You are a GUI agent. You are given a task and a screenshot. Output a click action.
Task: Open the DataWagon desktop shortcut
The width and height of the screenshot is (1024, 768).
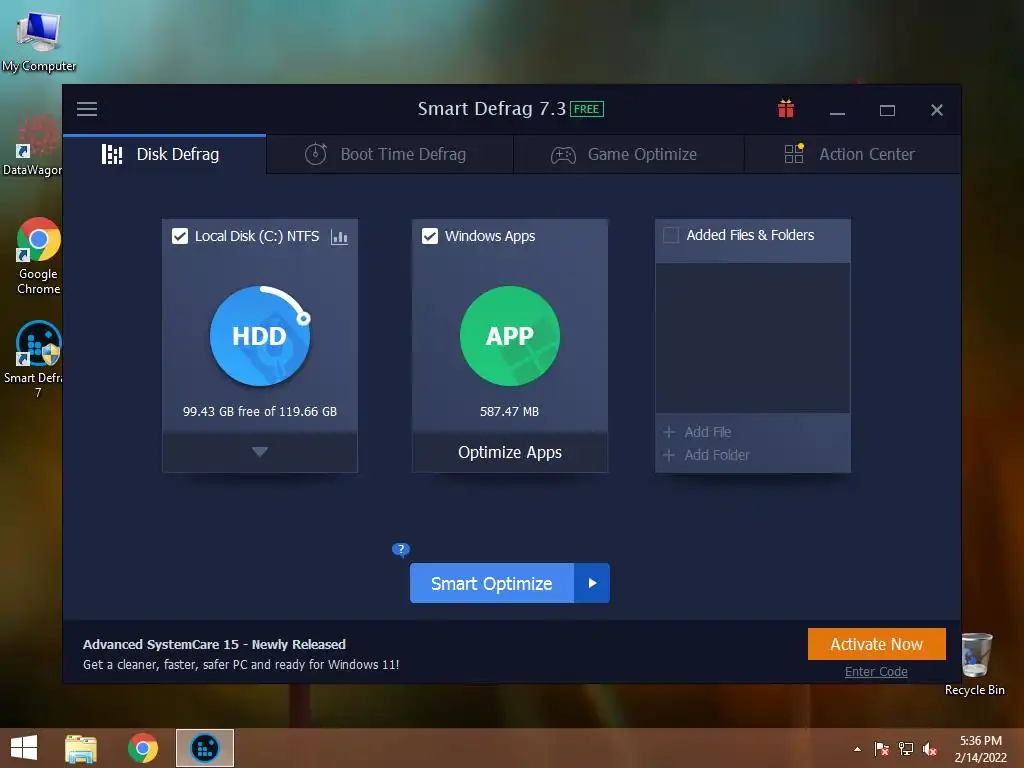click(x=33, y=146)
